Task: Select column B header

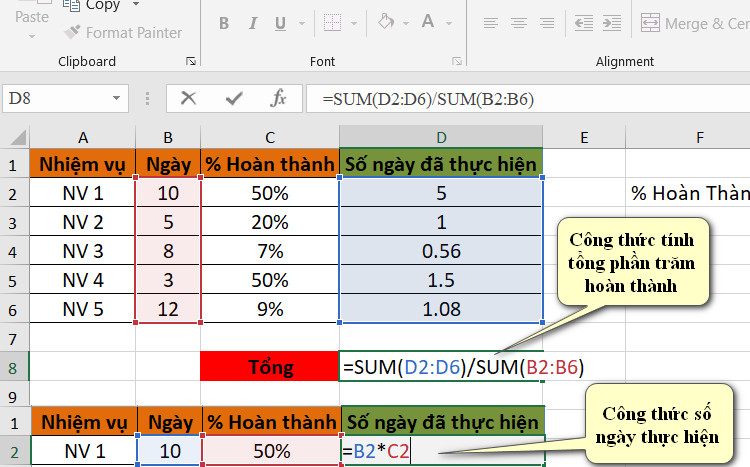Action: tap(168, 137)
